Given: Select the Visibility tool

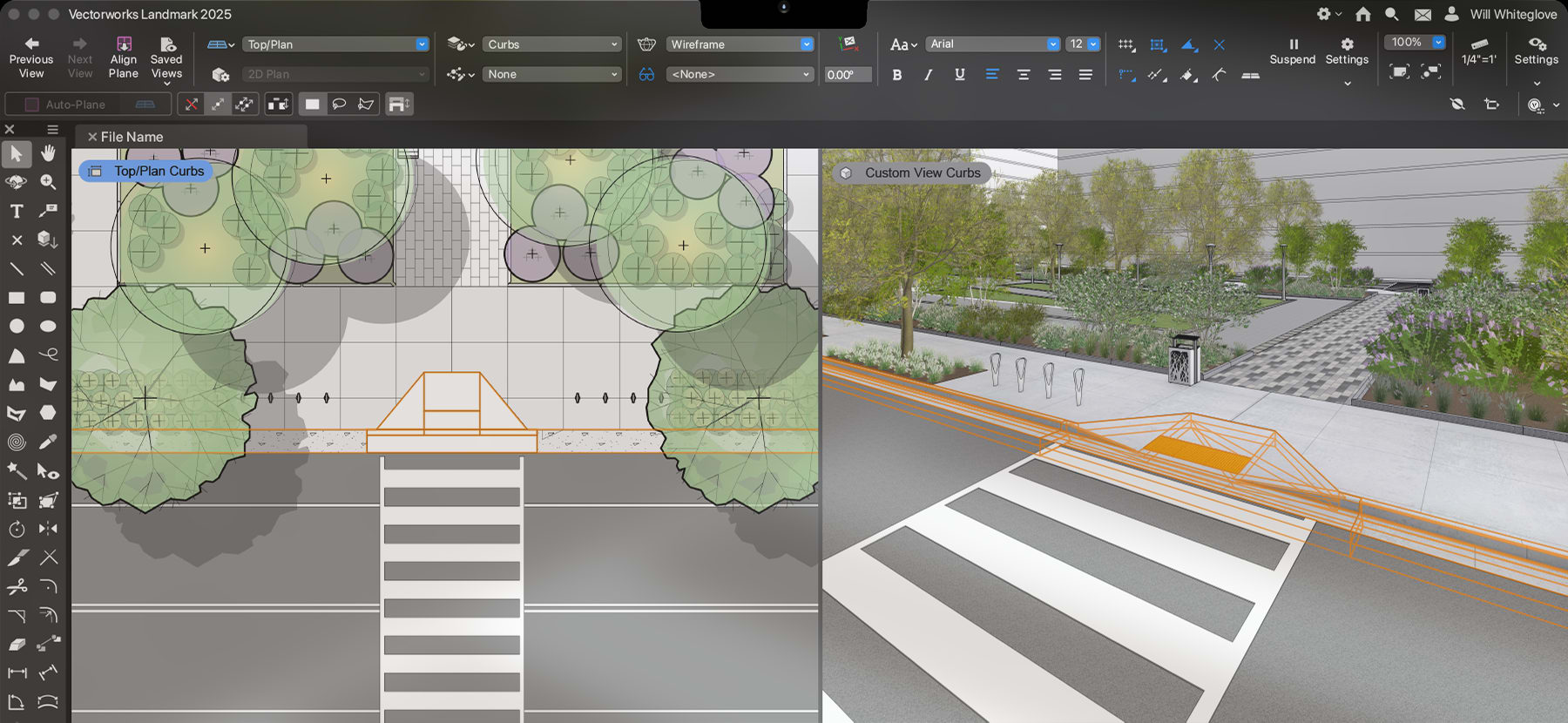Looking at the screenshot, I should [x=48, y=470].
